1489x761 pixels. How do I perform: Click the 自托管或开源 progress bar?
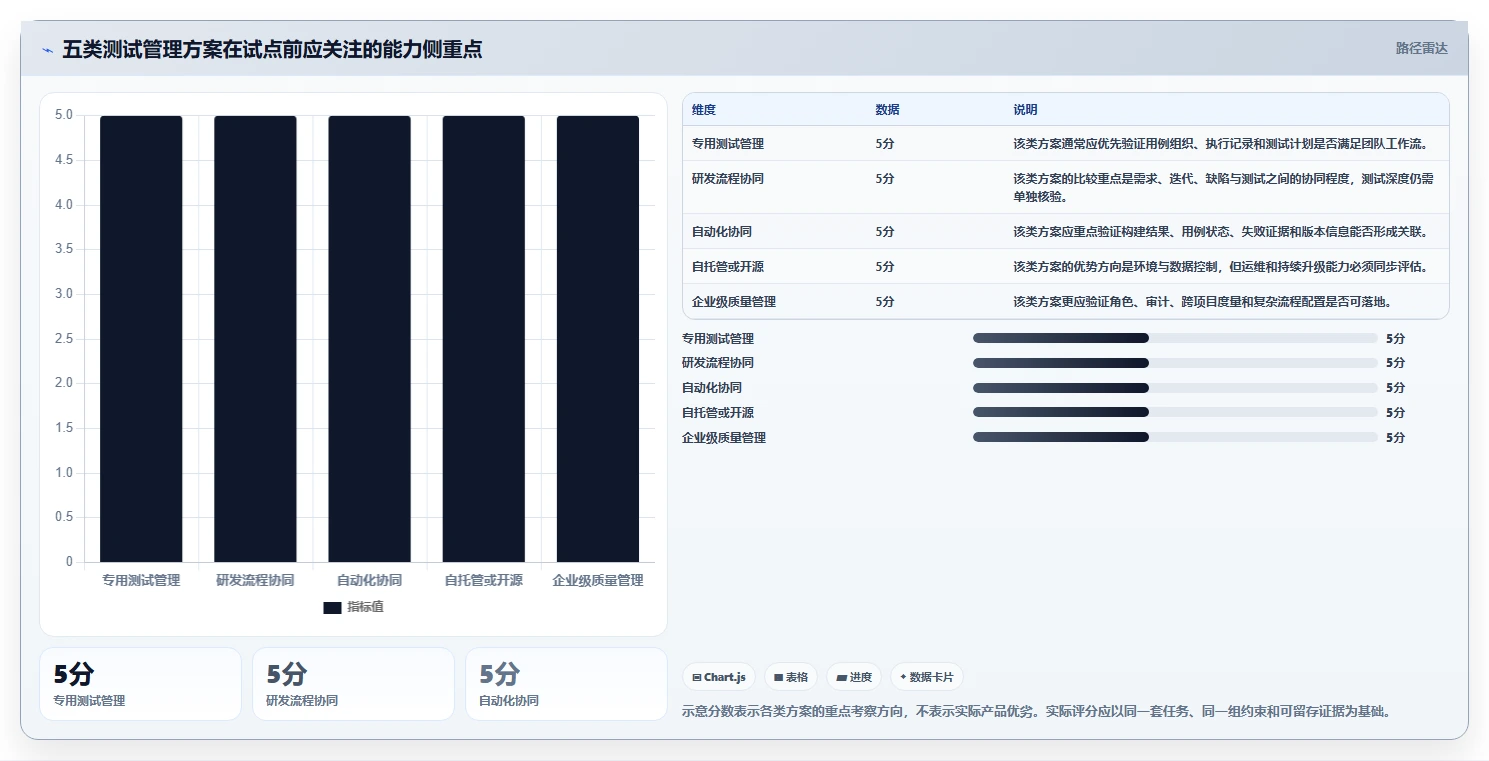pos(1175,412)
